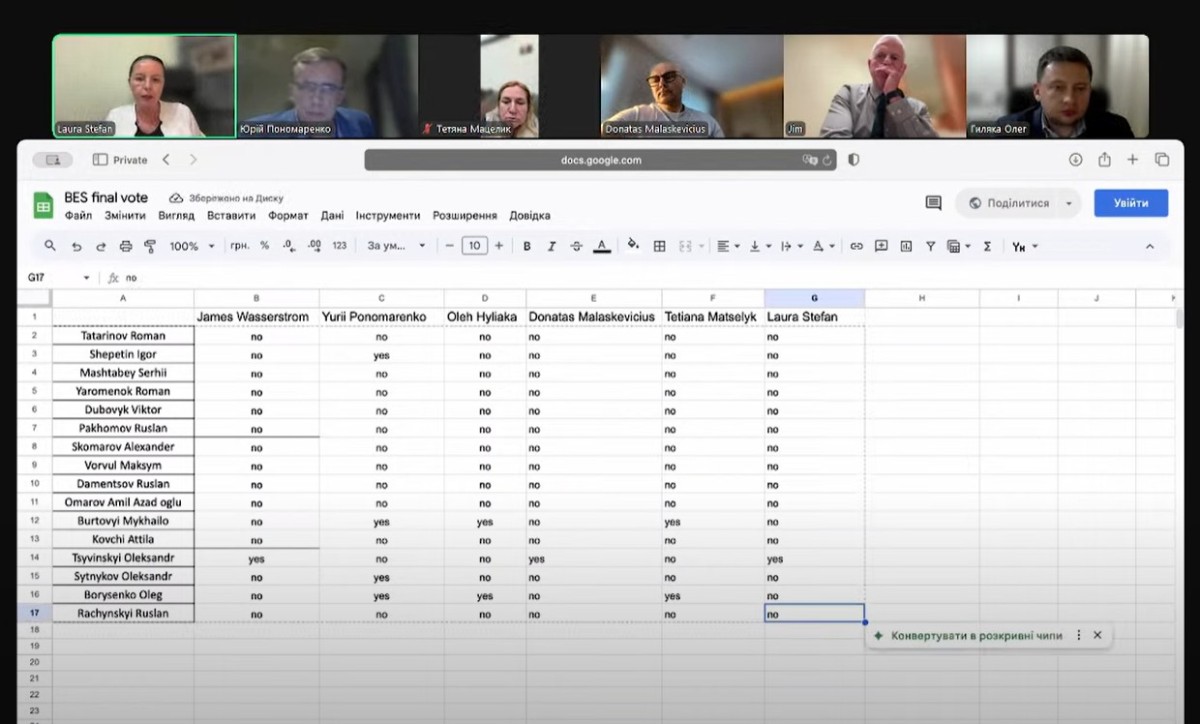This screenshot has width=1200, height=724.
Task: Insert a comment from the toolbar
Action: click(881, 246)
